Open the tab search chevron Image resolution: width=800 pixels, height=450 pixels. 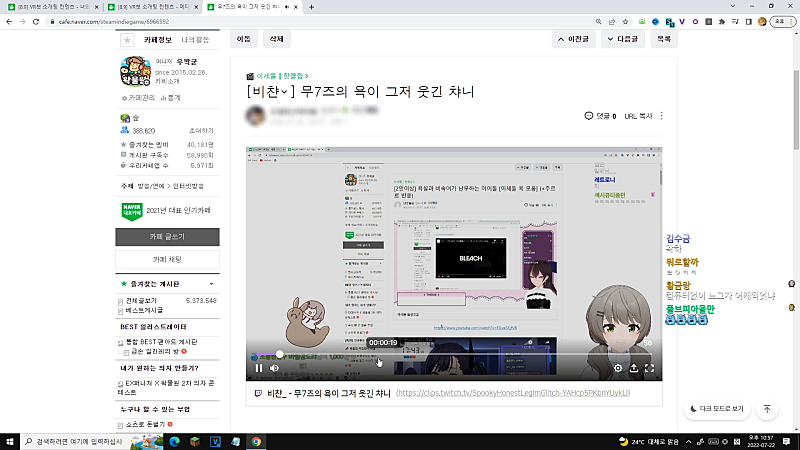pos(733,6)
